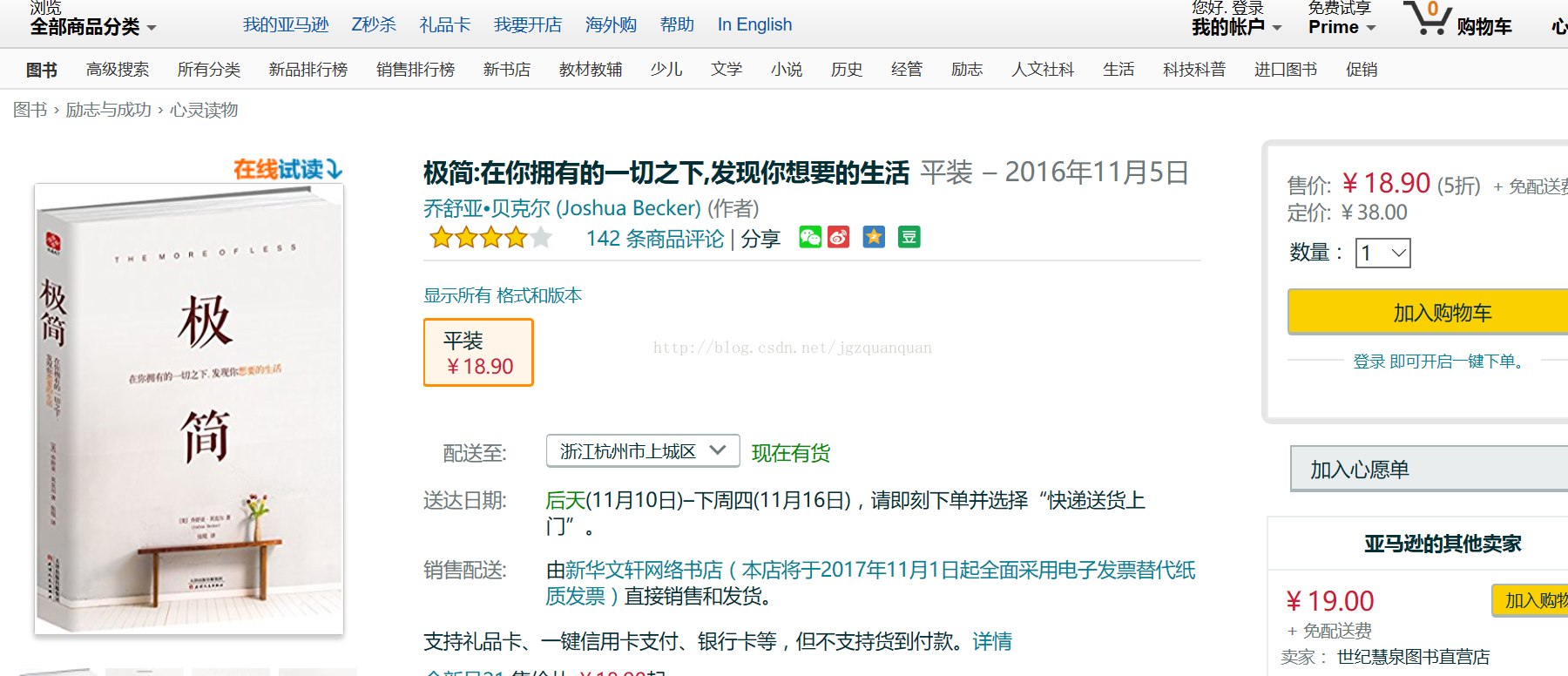Open 销售排行榜 bestsellers ranking
This screenshot has height=676, width=1568.
[x=416, y=70]
